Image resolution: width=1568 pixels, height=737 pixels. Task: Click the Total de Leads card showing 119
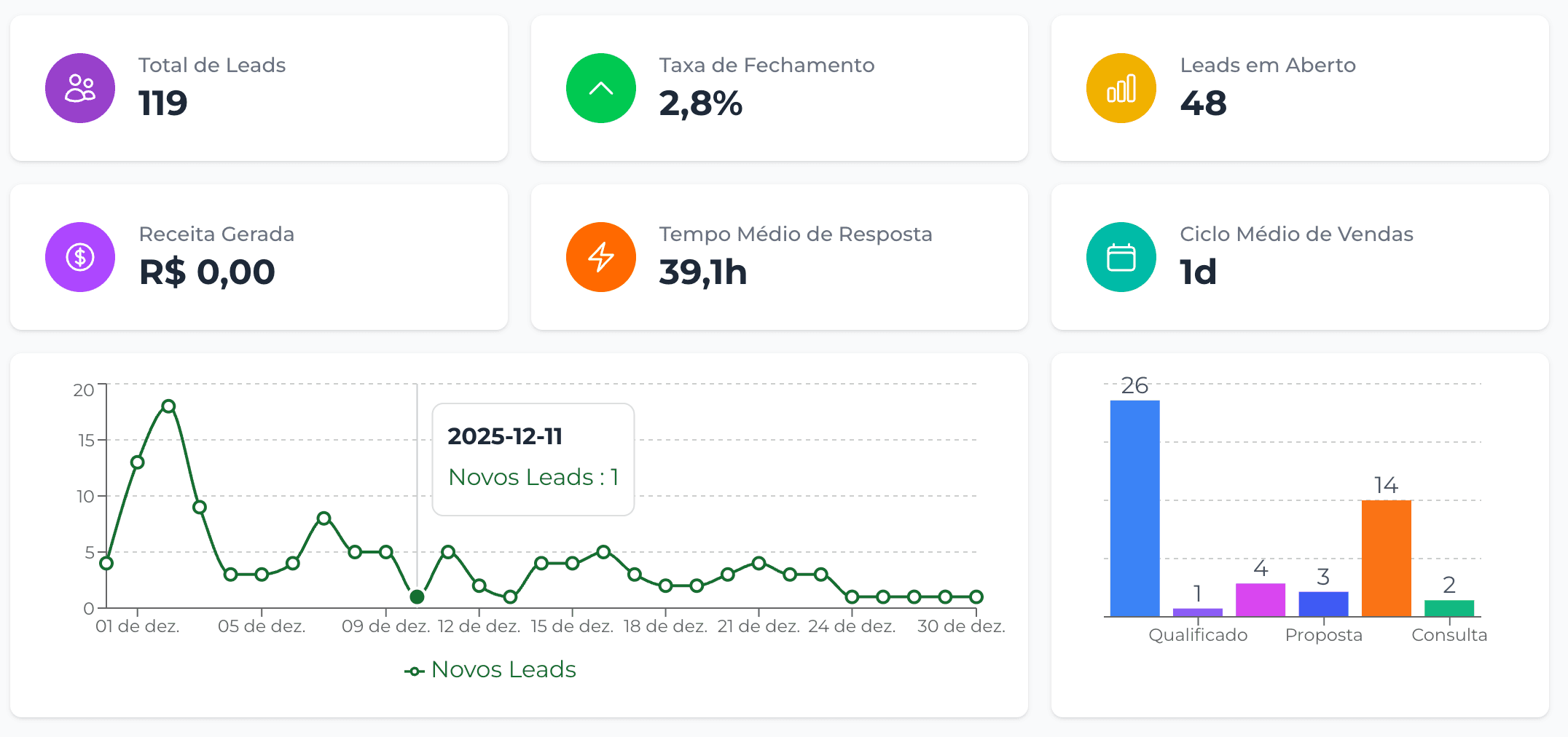pos(259,87)
